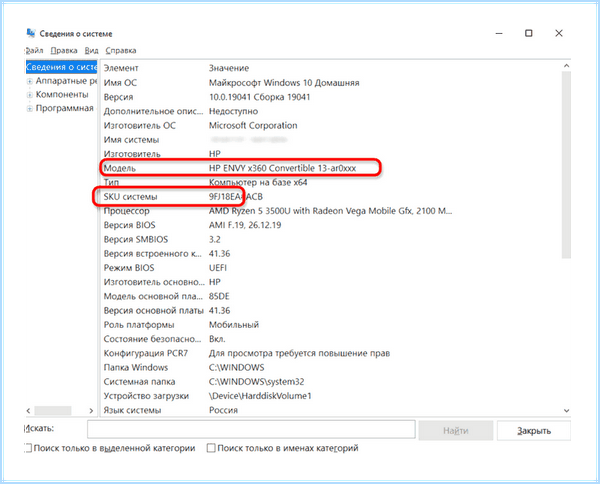Select the Состояние безопасной загрузки row
This screenshot has height=484, width=600.
331,339
